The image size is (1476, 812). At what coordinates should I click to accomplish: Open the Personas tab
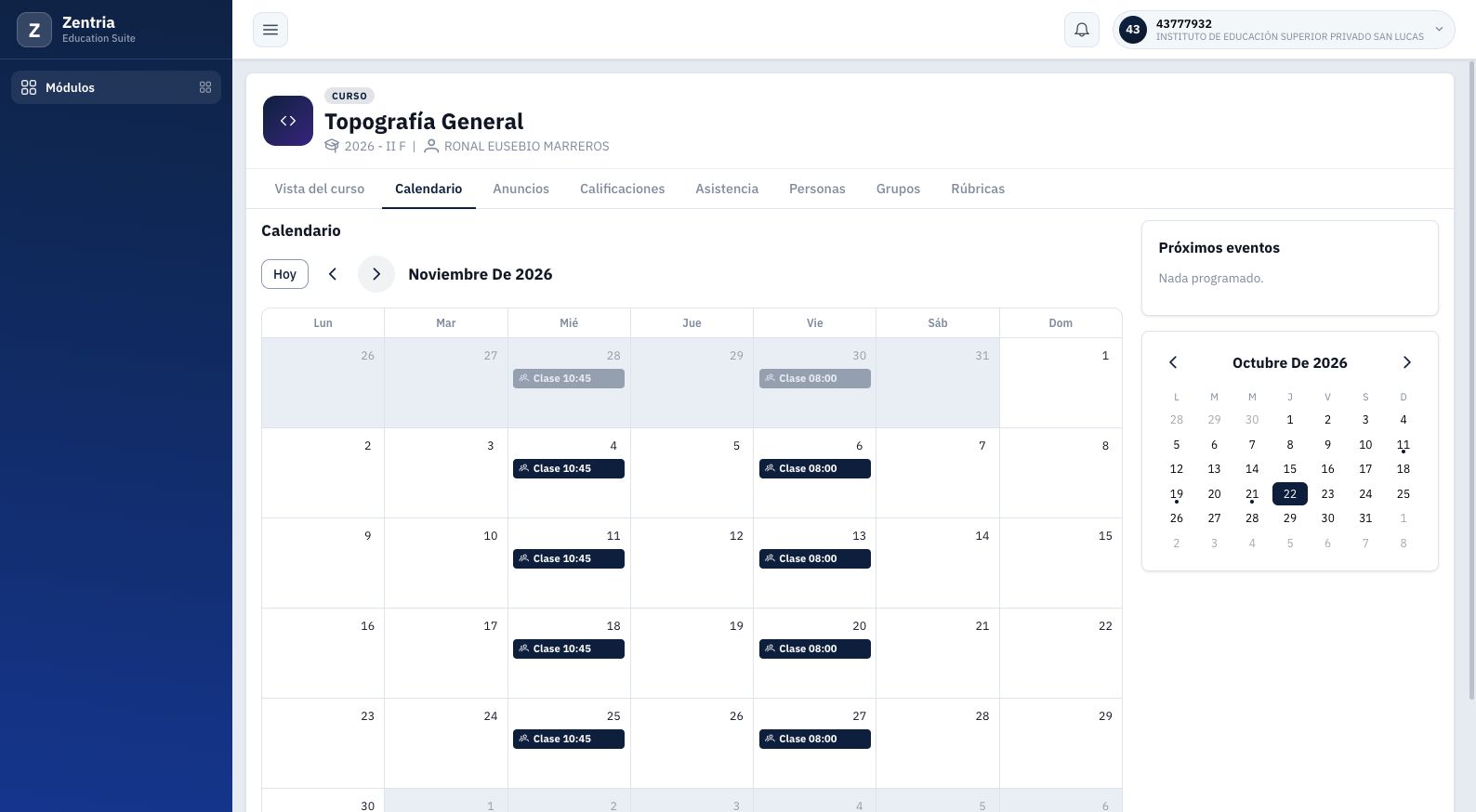(817, 189)
